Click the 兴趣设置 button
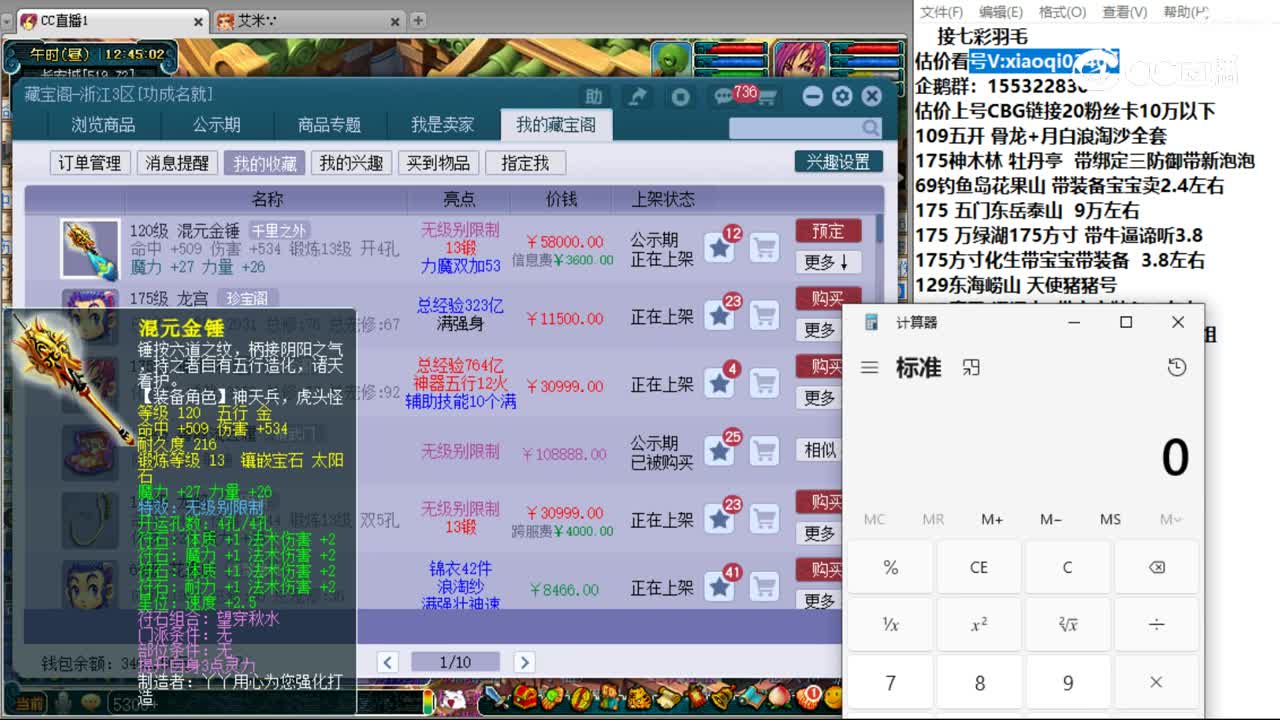This screenshot has width=1280, height=720. coord(838,161)
